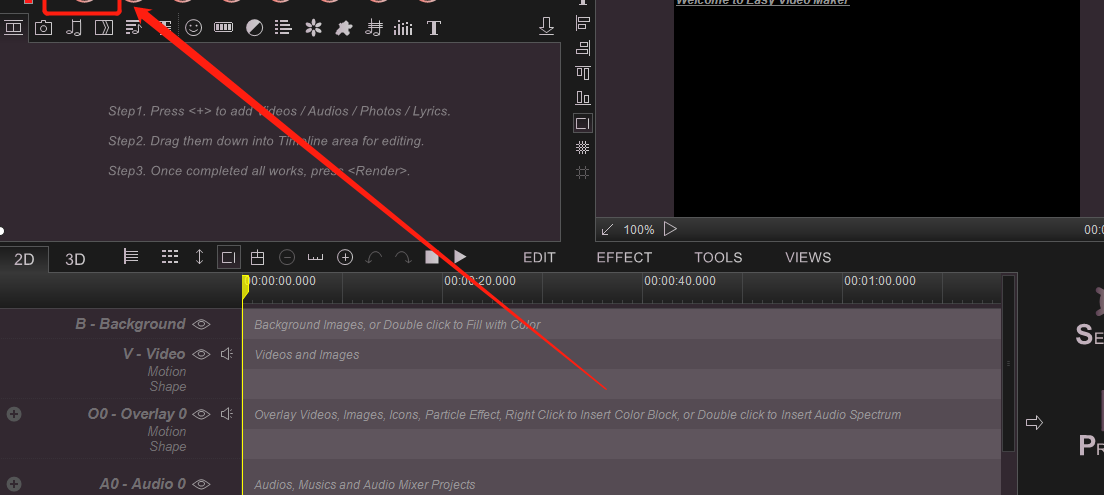Viewport: 1104px width, 495px height.
Task: Select the yellow playhead marker at 00:00:00.000
Action: pyautogui.click(x=245, y=285)
